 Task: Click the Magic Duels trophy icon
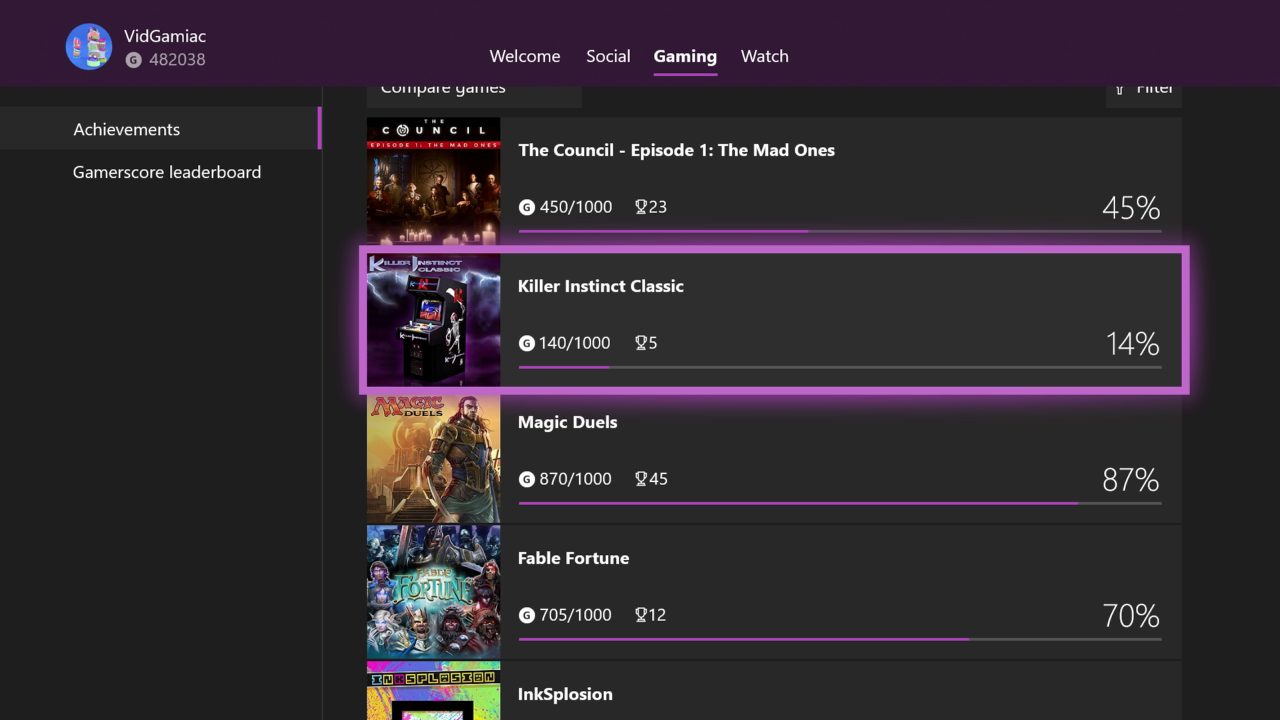coord(641,479)
